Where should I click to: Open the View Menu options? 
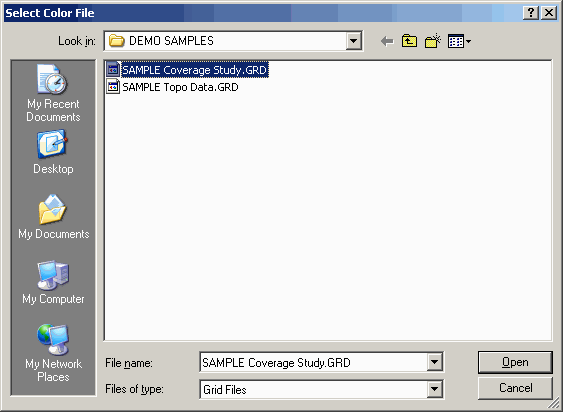[459, 41]
